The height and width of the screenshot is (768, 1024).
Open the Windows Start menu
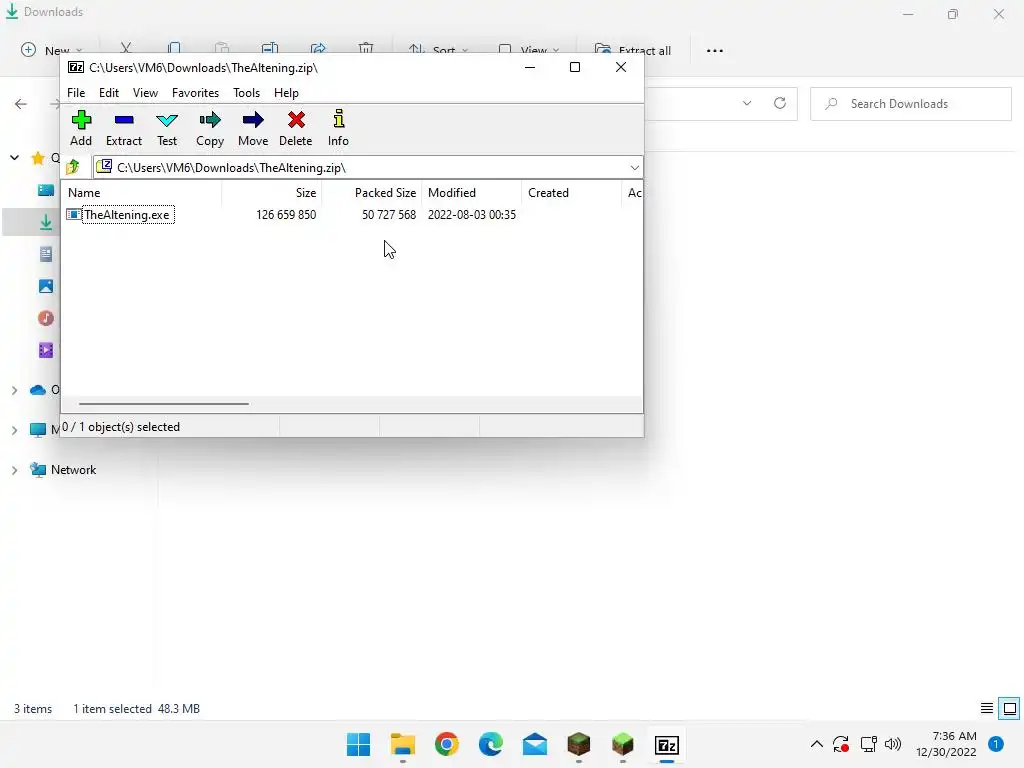[359, 744]
